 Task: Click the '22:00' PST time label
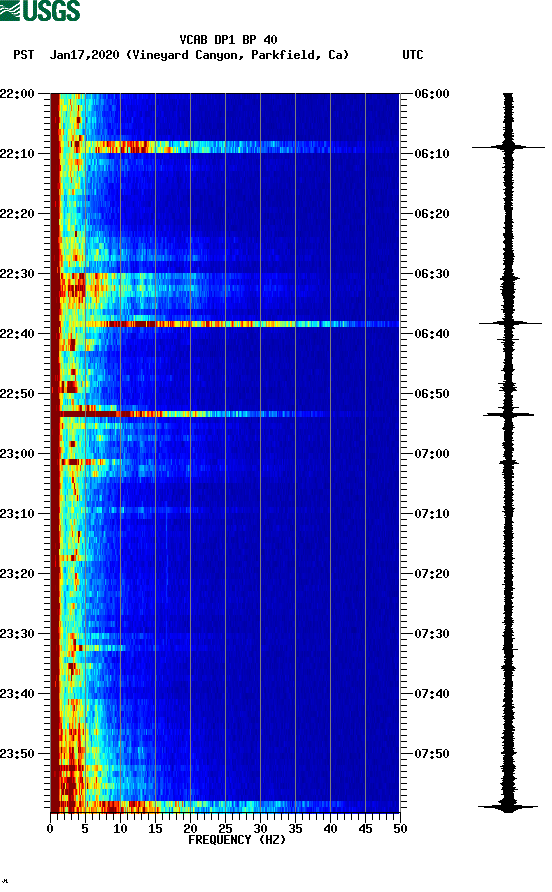point(17,93)
